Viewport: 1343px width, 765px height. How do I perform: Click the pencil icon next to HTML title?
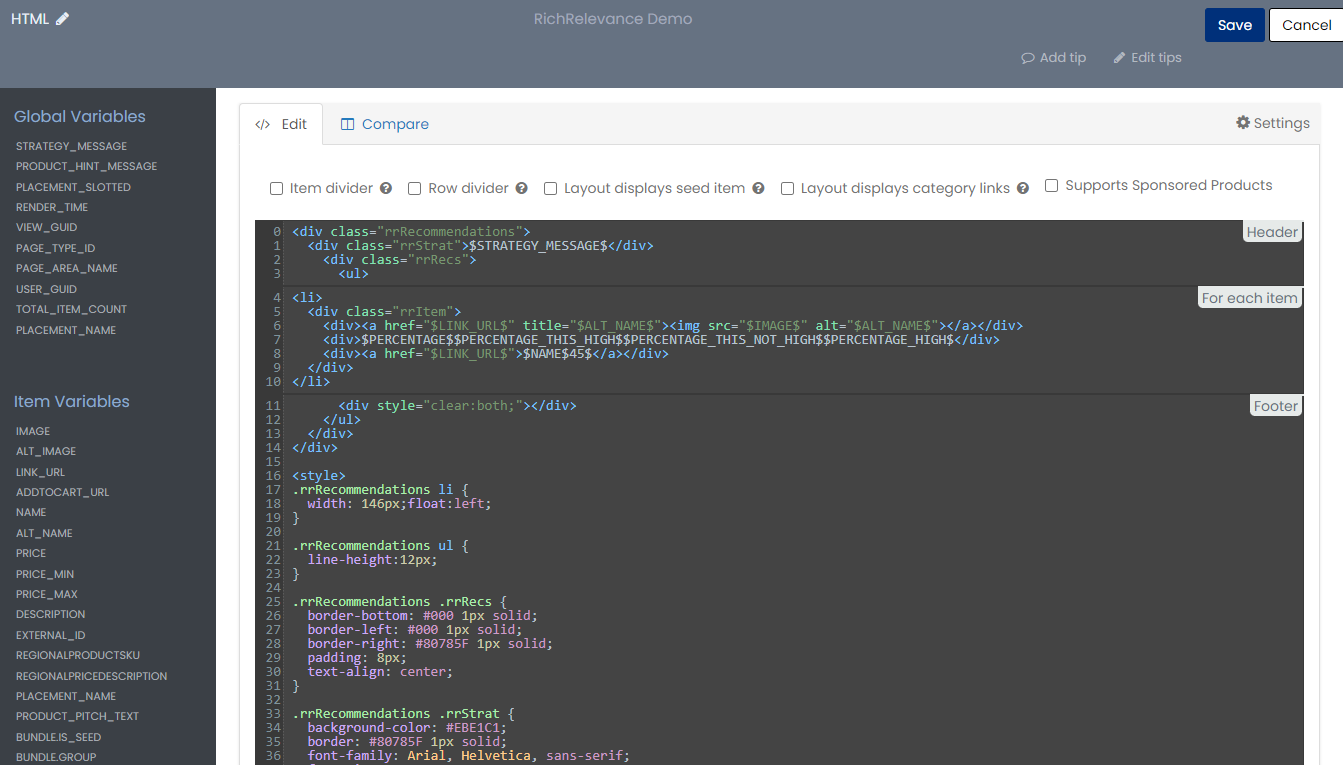tap(63, 19)
